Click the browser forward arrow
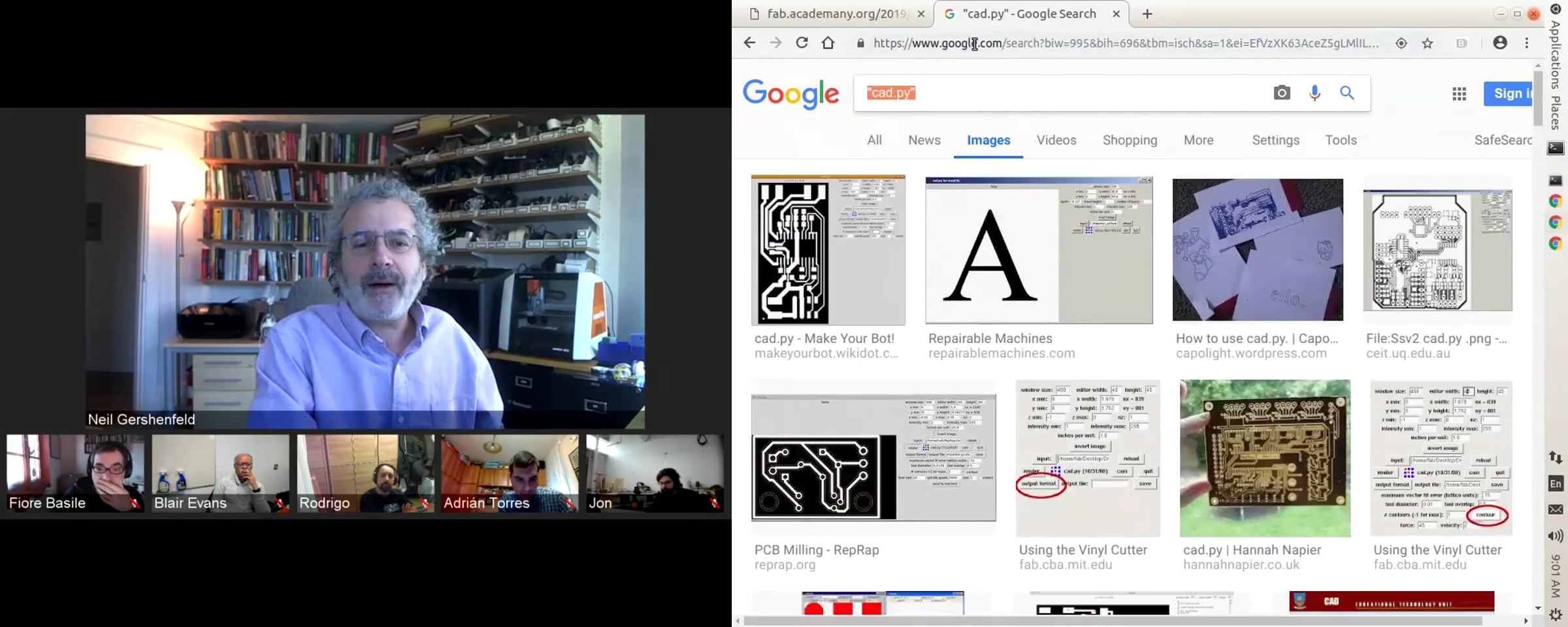This screenshot has width=1568, height=627. (776, 43)
